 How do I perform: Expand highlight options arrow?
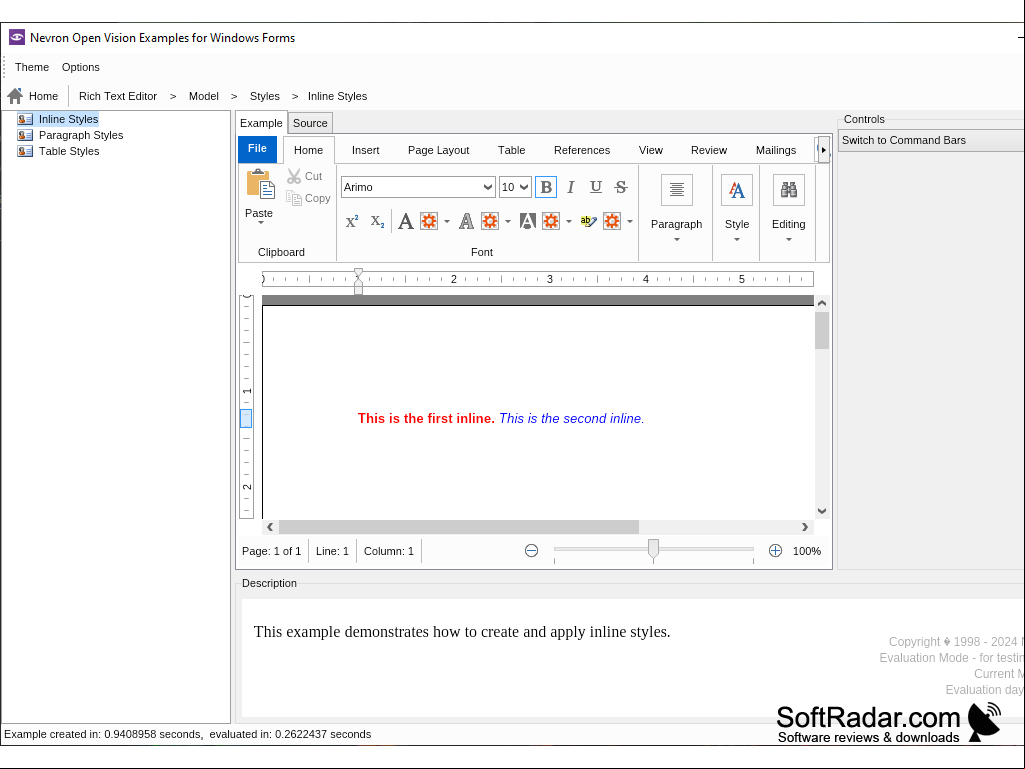point(630,222)
